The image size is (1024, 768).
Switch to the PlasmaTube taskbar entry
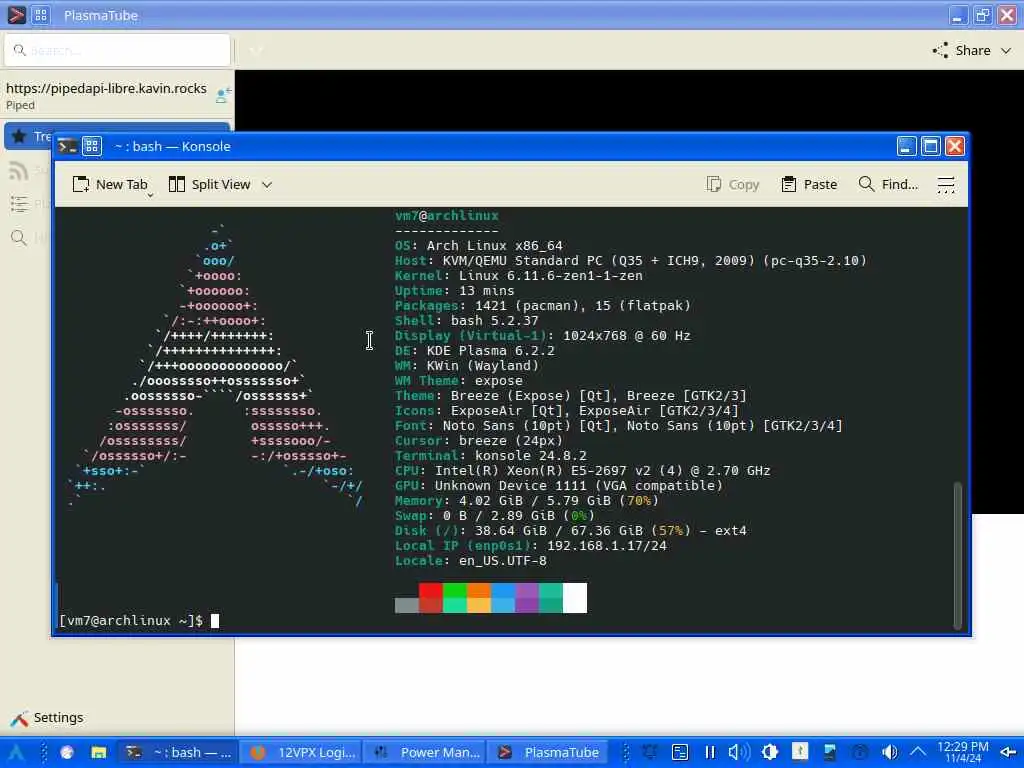click(x=548, y=752)
